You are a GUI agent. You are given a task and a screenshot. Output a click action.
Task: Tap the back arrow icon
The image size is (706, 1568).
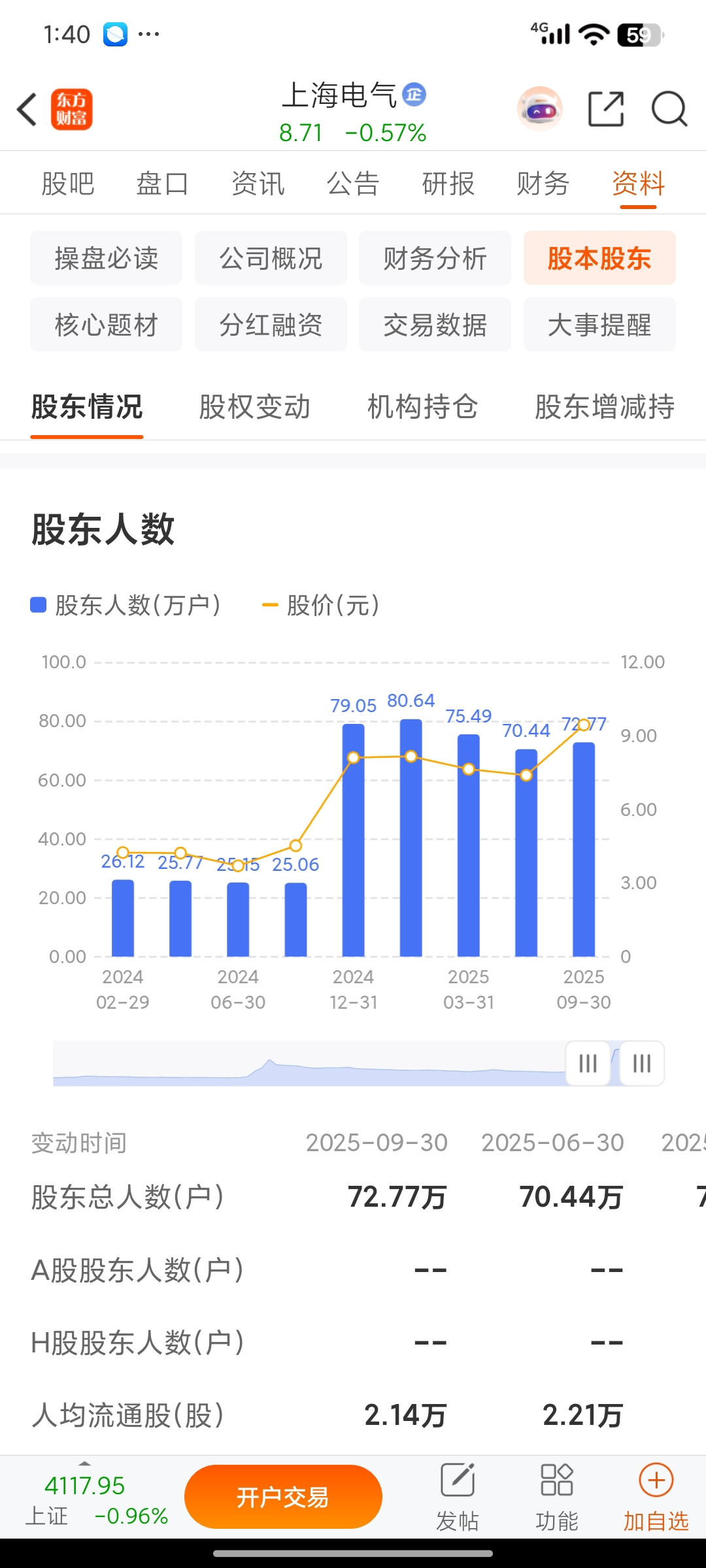coord(27,109)
